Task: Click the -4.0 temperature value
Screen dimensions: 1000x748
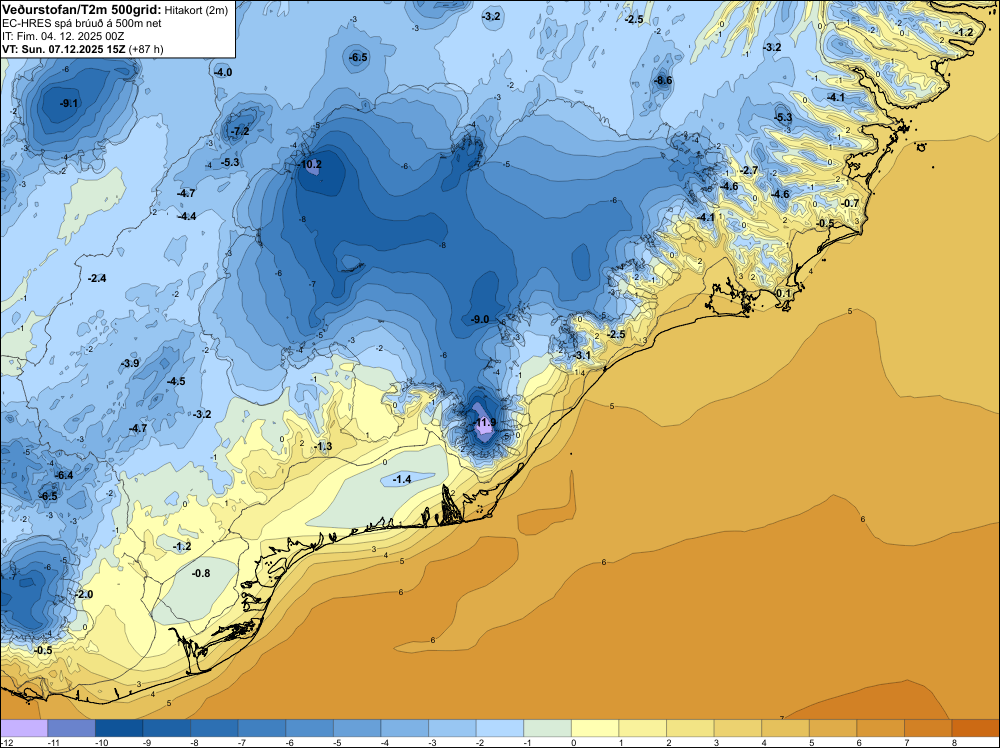Action: click(x=223, y=73)
